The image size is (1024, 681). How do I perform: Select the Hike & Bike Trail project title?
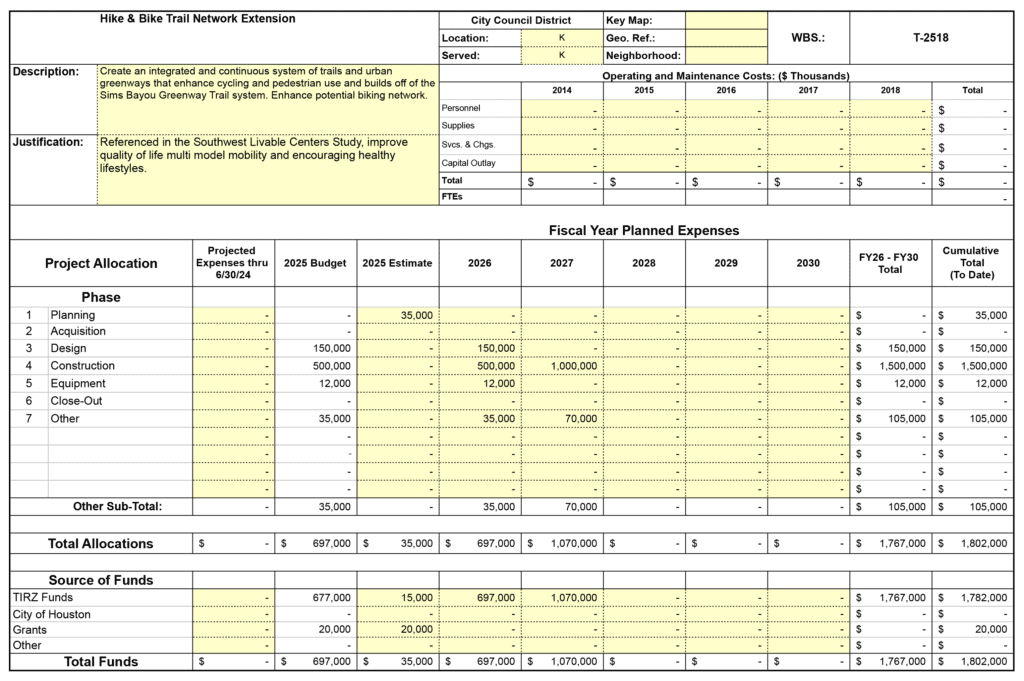(x=198, y=19)
